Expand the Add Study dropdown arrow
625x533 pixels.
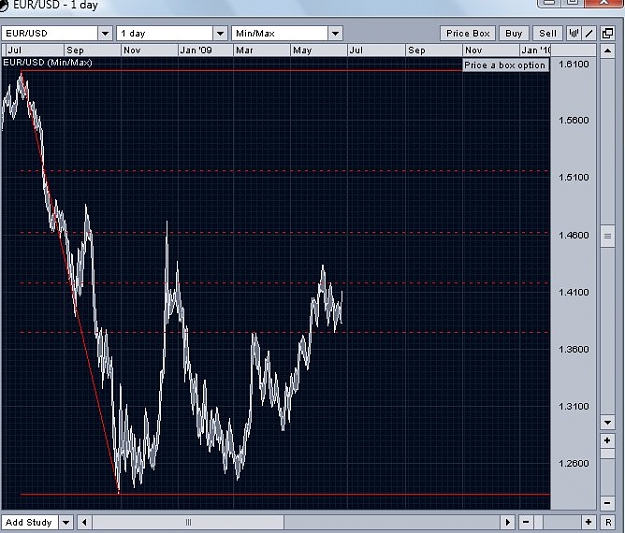pos(66,522)
